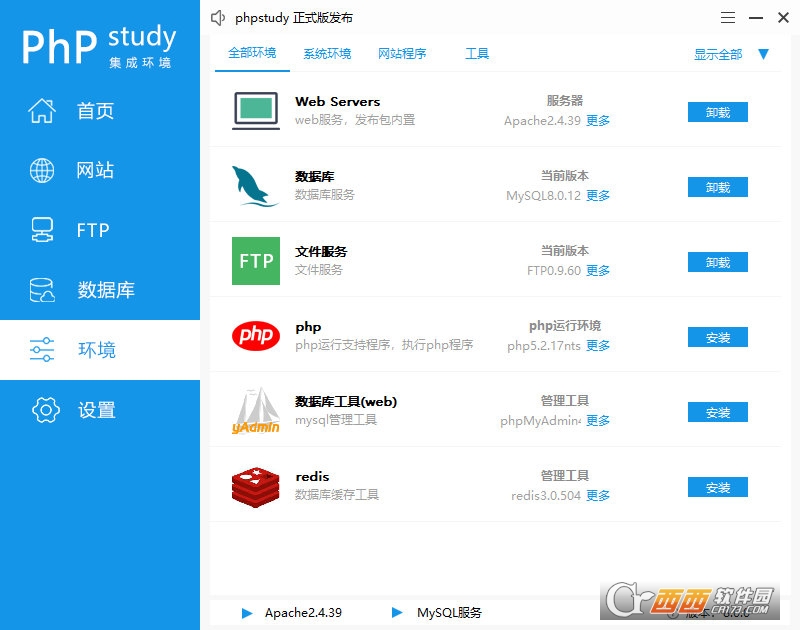Minimize the phpstudy window
This screenshot has height=630, width=800.
pyautogui.click(x=756, y=18)
